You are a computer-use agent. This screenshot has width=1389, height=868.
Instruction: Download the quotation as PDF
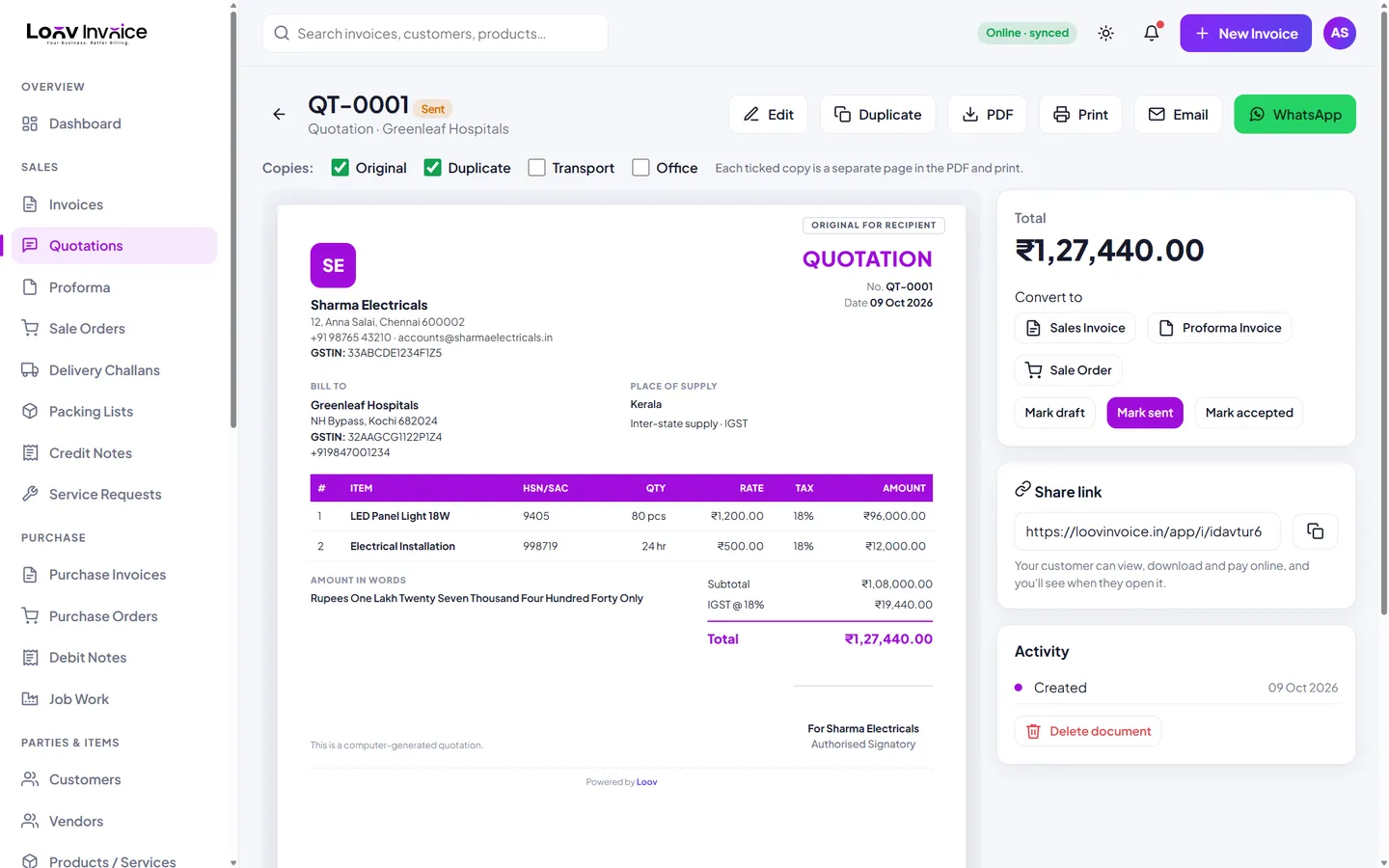click(988, 114)
